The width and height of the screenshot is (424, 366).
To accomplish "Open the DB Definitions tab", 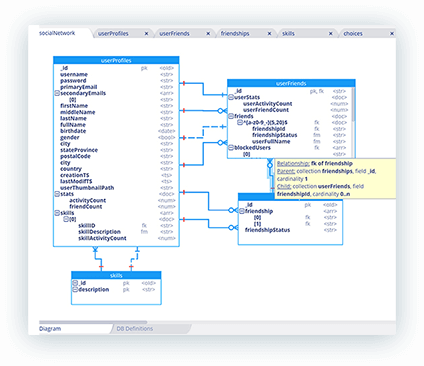I will (x=135, y=329).
